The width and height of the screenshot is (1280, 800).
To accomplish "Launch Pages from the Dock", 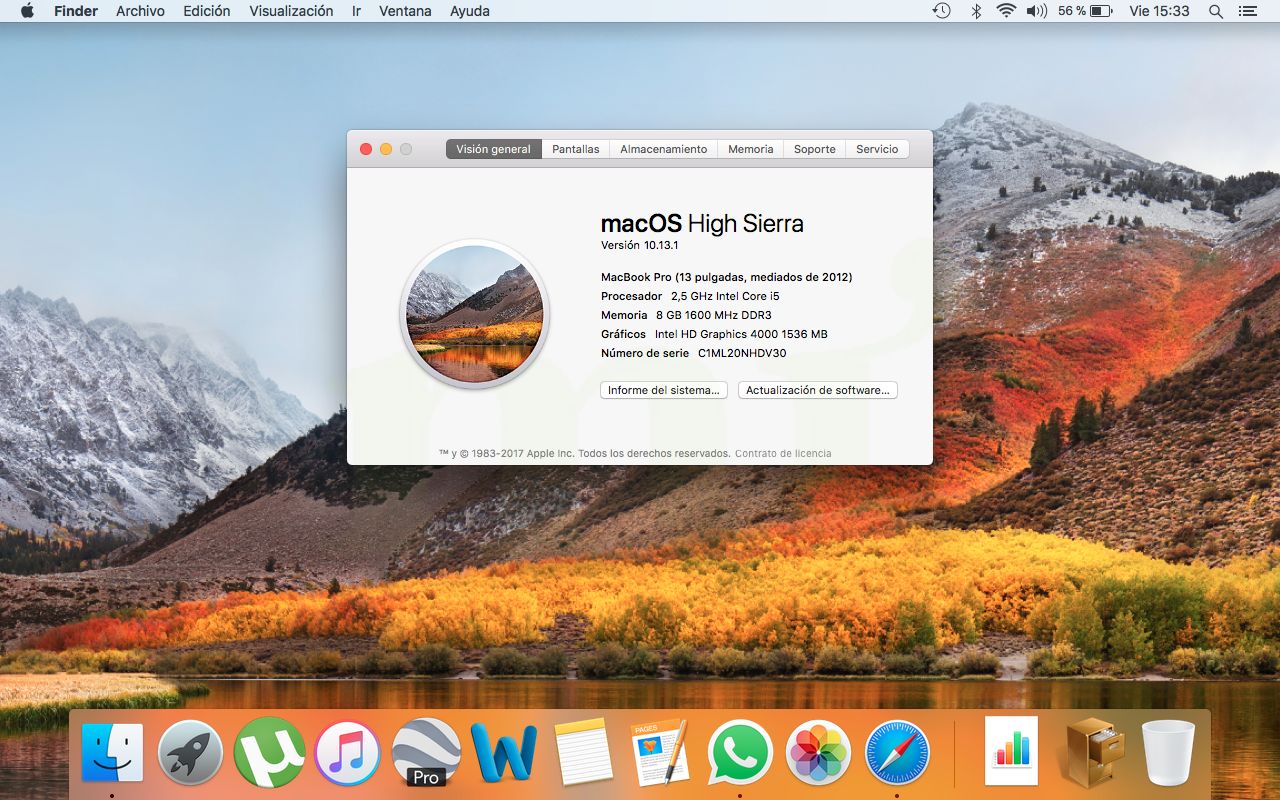I will pyautogui.click(x=660, y=752).
